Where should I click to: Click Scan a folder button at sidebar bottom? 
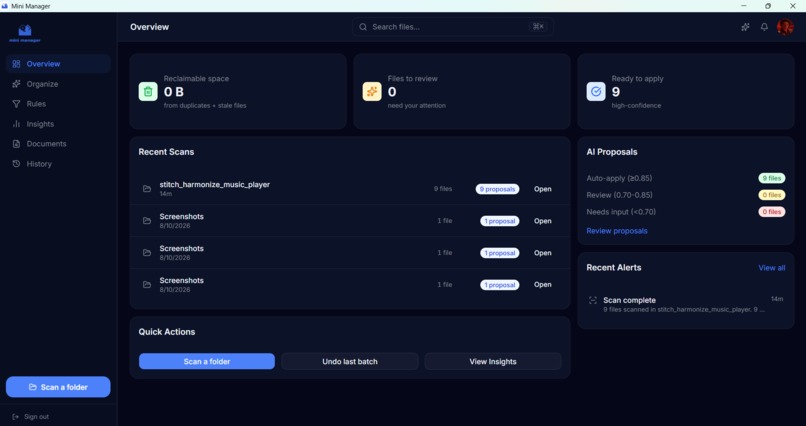58,387
